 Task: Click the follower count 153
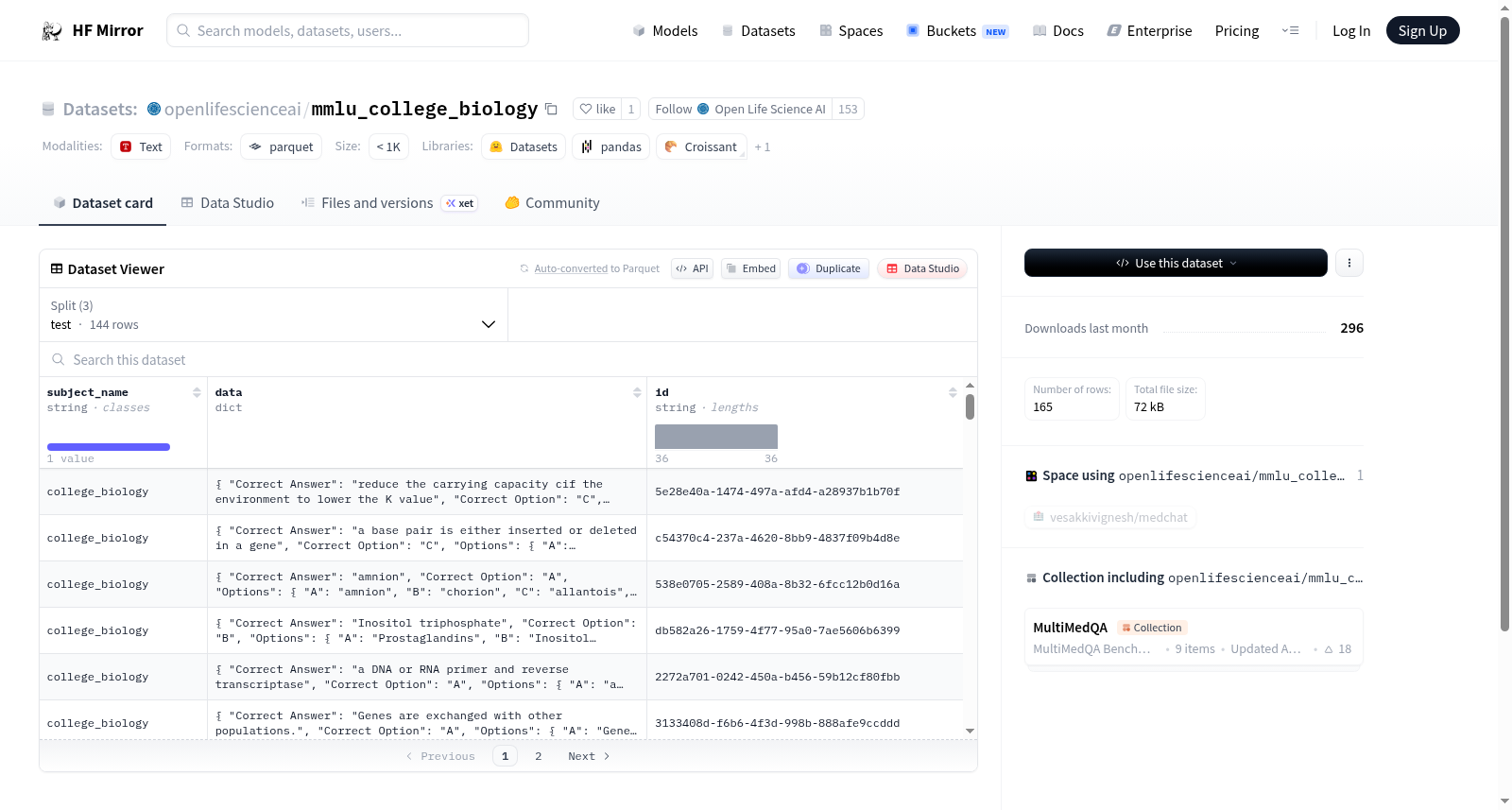[x=848, y=109]
